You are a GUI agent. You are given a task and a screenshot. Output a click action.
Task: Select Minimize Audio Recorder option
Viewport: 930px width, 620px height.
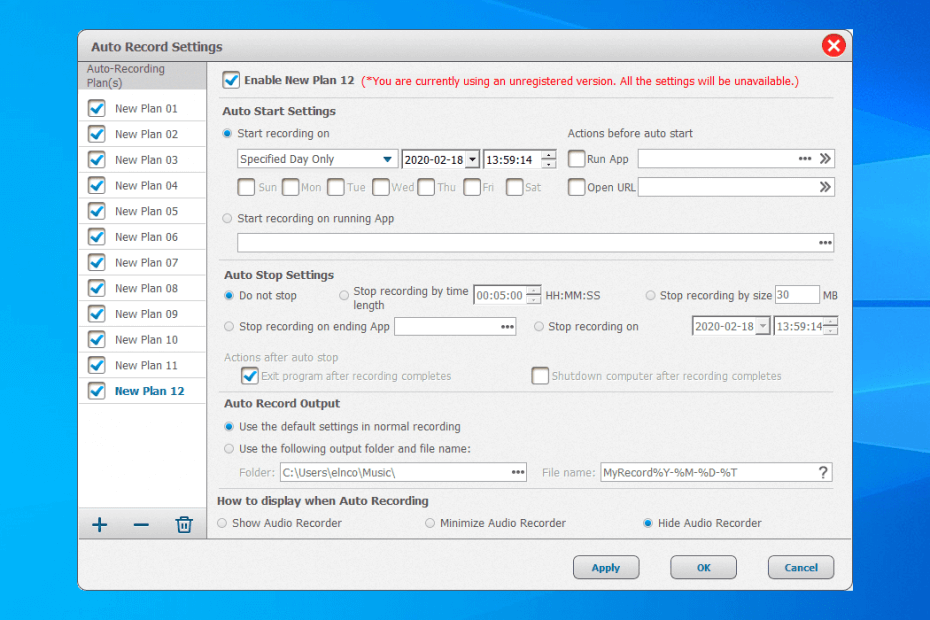[x=429, y=523]
